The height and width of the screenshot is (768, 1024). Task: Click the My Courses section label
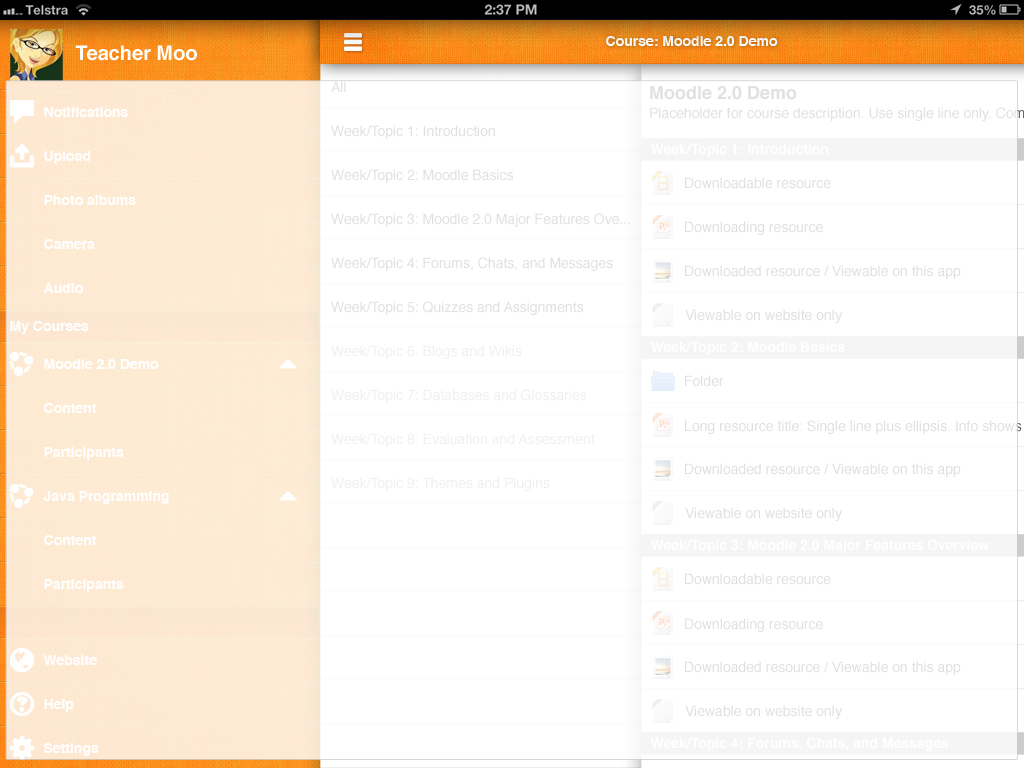tap(49, 326)
